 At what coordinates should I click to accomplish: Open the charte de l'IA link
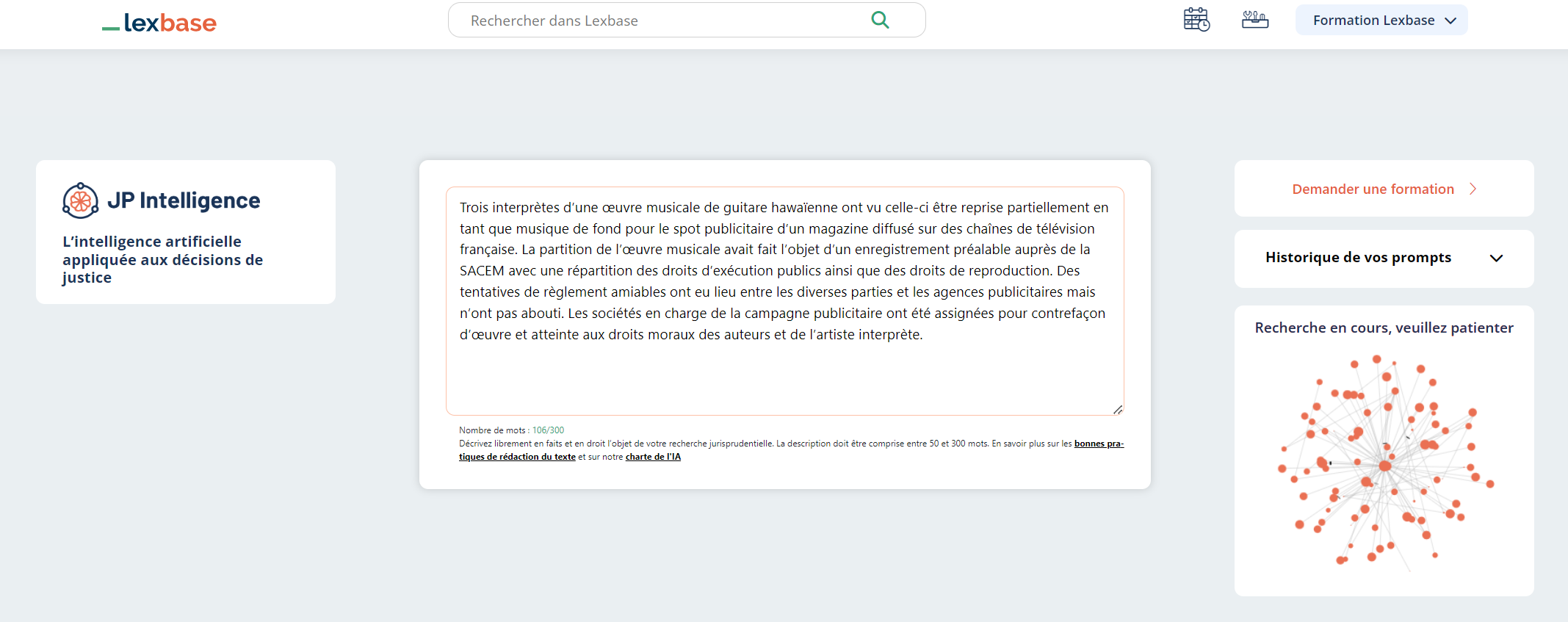tap(653, 457)
